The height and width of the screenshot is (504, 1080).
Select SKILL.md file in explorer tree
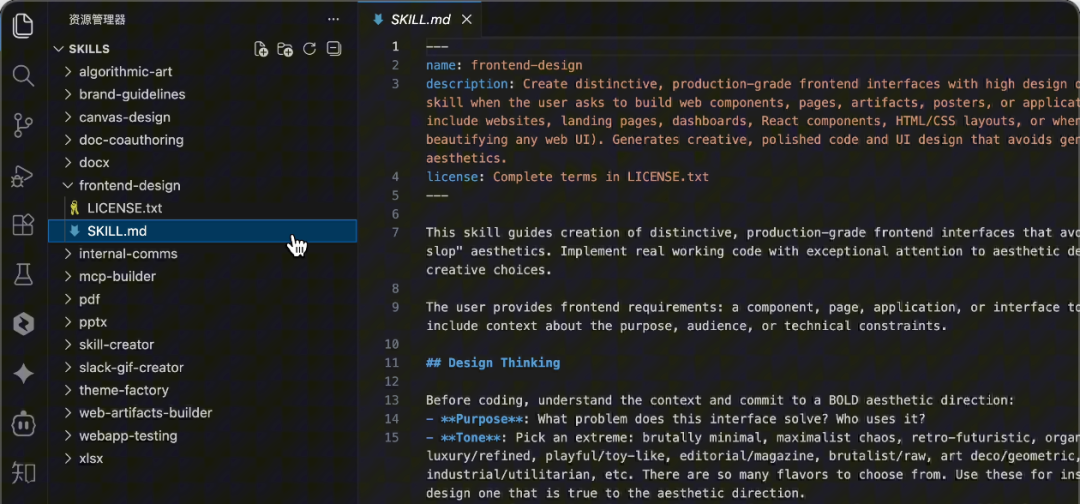pyautogui.click(x=202, y=231)
